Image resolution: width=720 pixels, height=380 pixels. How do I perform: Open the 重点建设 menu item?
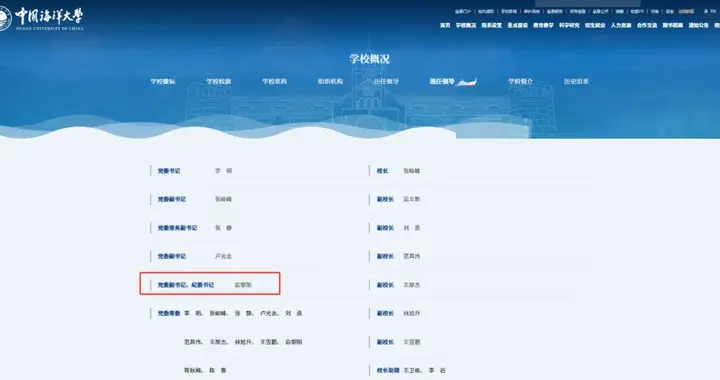point(518,25)
